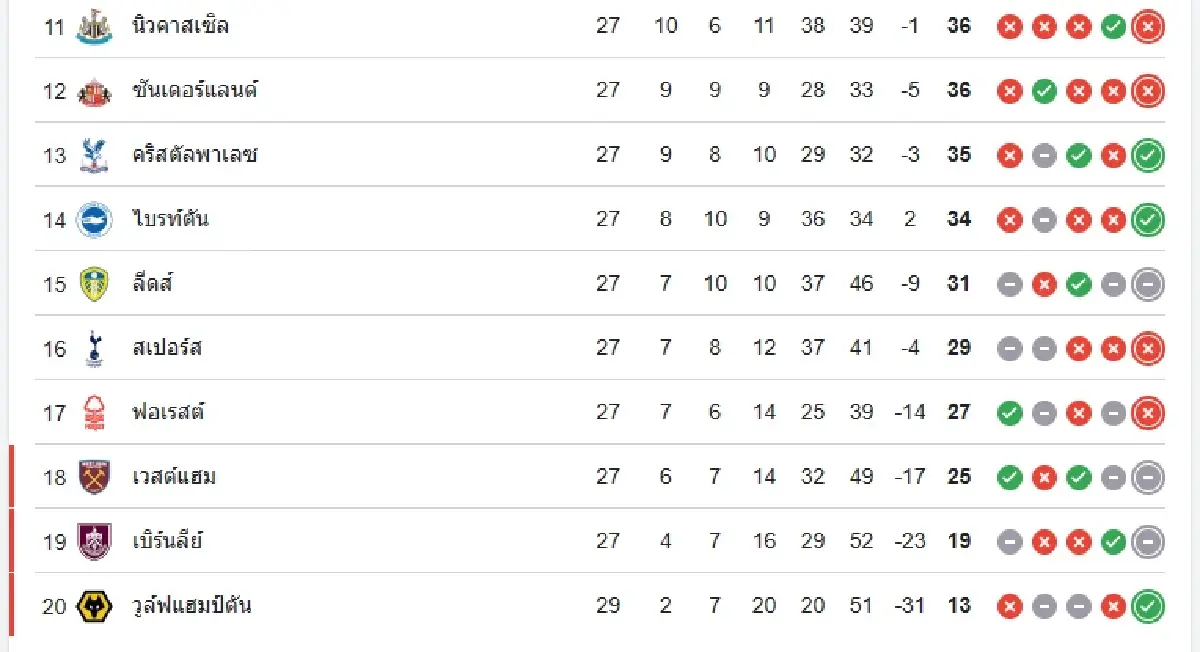Click the Spurs cockerel crest
Image resolution: width=1200 pixels, height=652 pixels.
pos(93,348)
